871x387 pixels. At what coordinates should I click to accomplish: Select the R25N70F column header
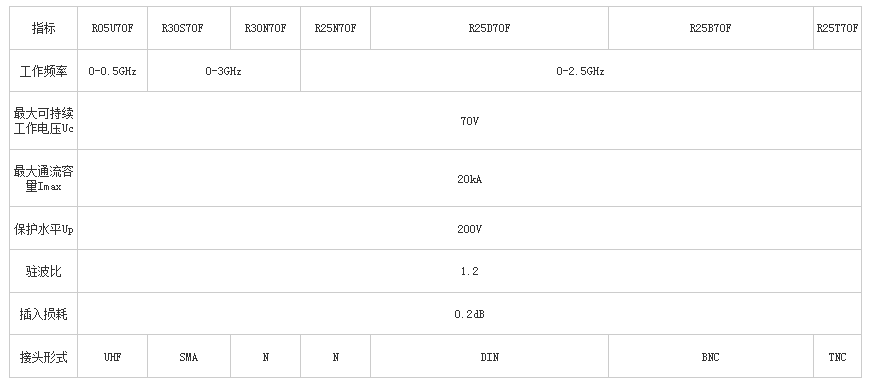(336, 28)
